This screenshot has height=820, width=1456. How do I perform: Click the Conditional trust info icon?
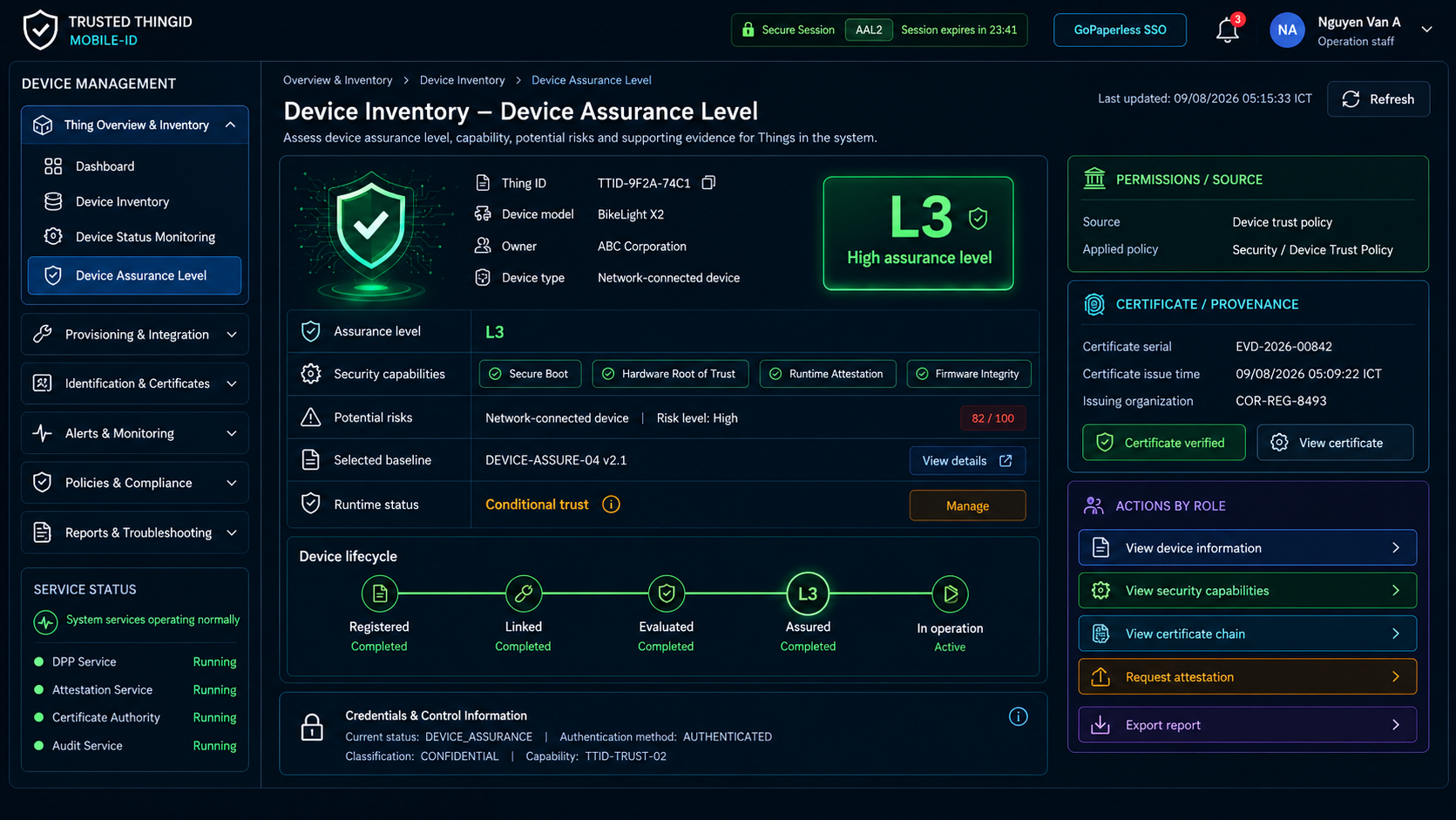612,505
